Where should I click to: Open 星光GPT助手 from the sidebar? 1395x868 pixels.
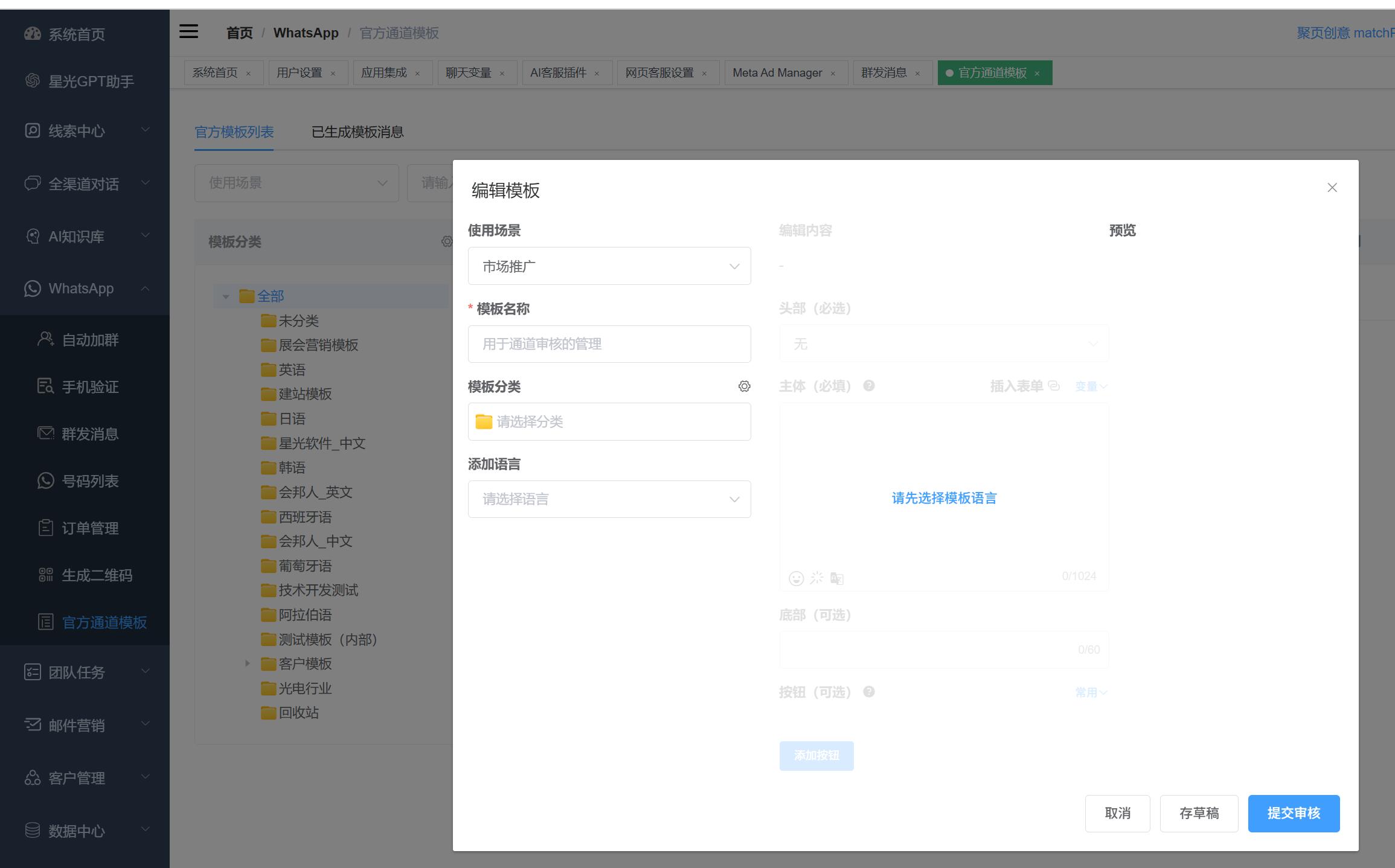tap(91, 81)
